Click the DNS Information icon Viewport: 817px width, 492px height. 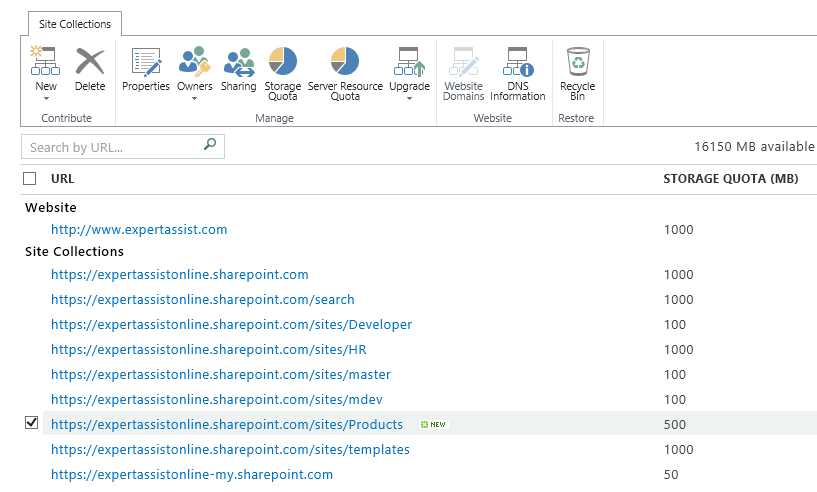coord(517,62)
